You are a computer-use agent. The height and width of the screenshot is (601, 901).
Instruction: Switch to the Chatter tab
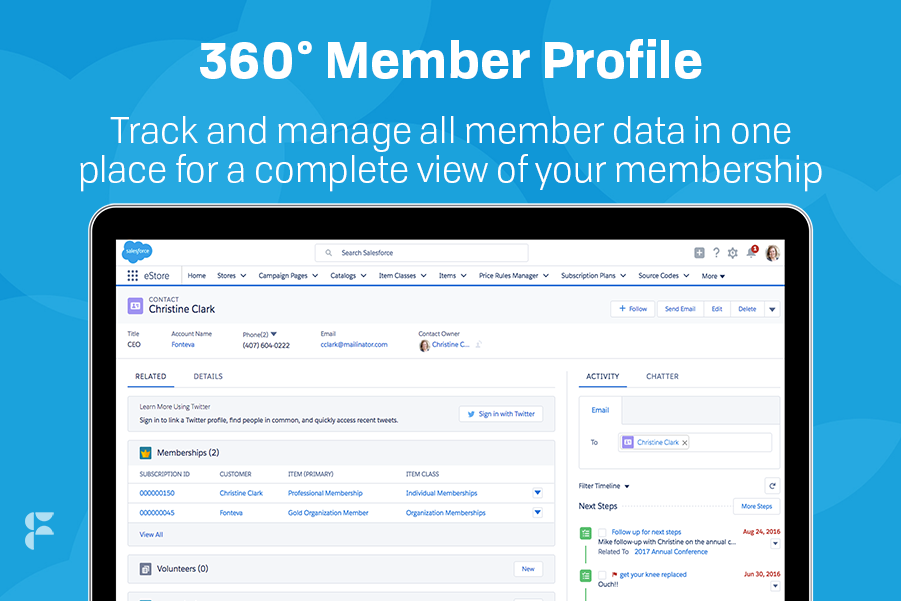coord(662,377)
